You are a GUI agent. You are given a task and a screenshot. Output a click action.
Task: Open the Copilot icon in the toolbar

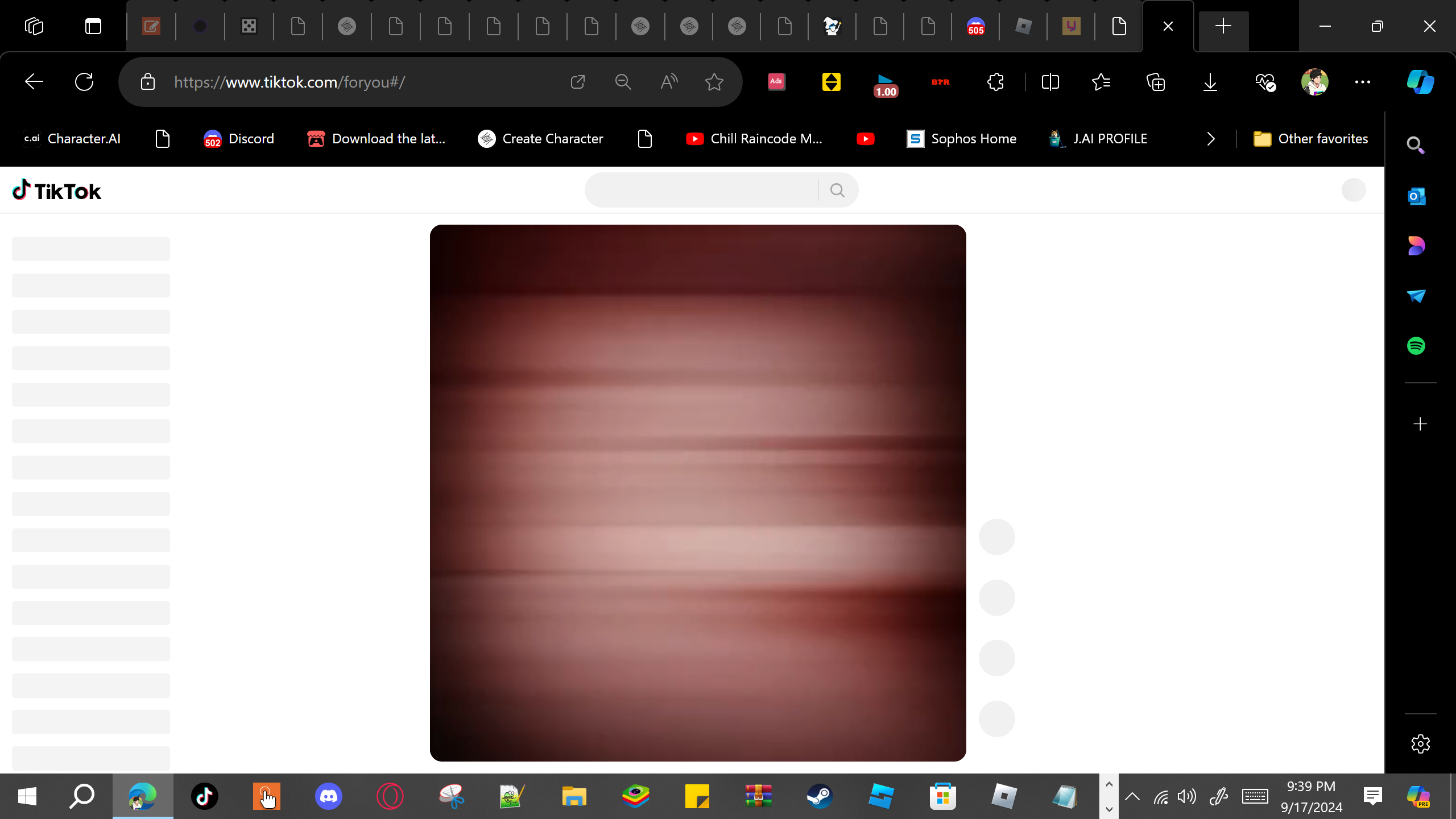coord(1420,82)
